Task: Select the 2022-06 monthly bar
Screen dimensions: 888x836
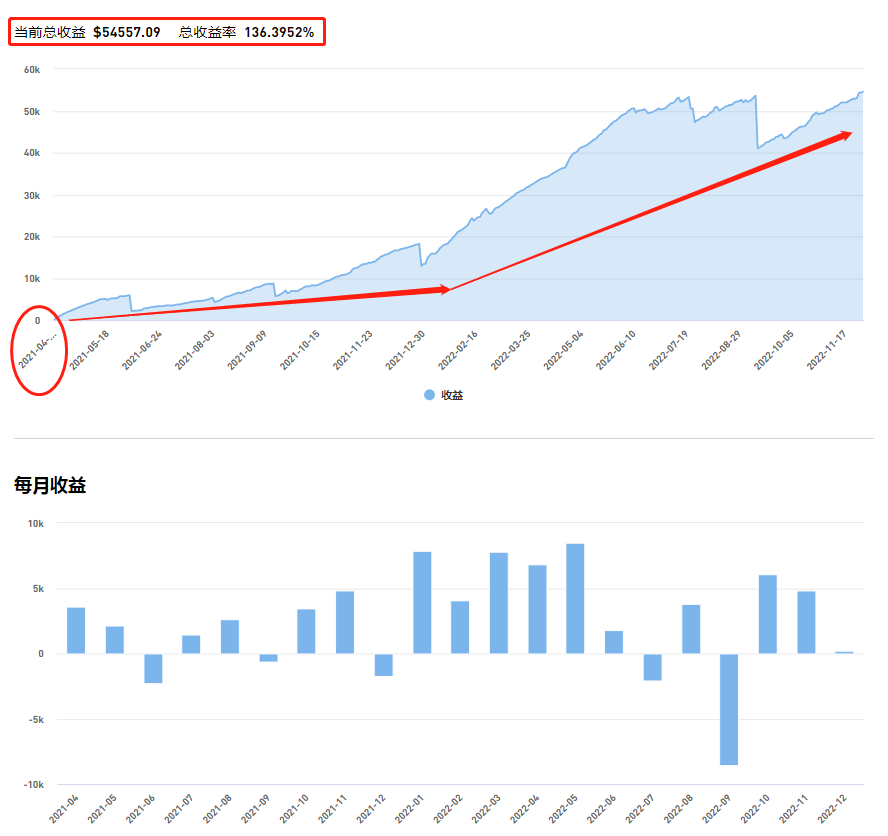Action: click(613, 642)
